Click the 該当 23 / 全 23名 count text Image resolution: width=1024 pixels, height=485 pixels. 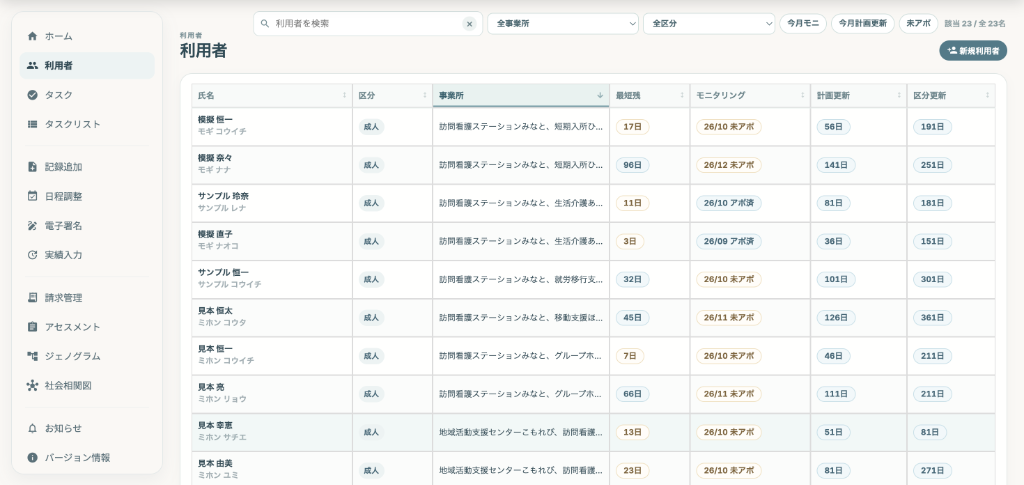[974, 23]
